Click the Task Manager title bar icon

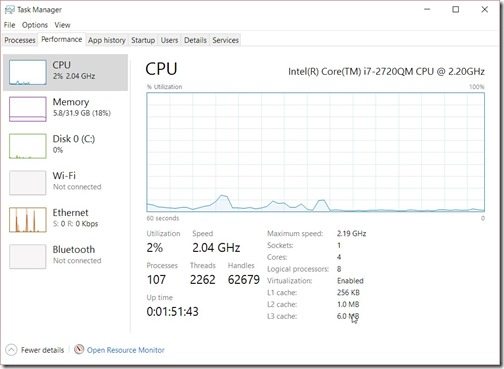coord(10,10)
